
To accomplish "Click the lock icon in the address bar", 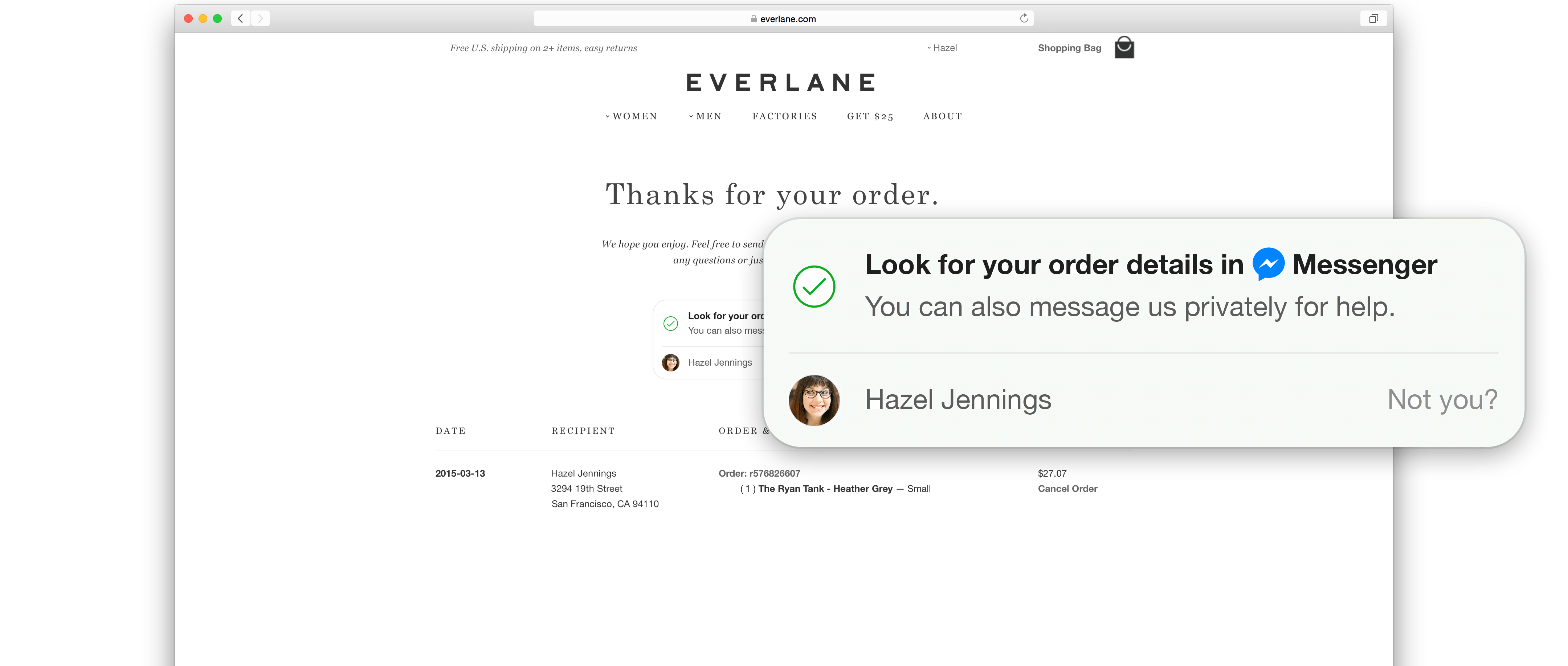I will [754, 19].
